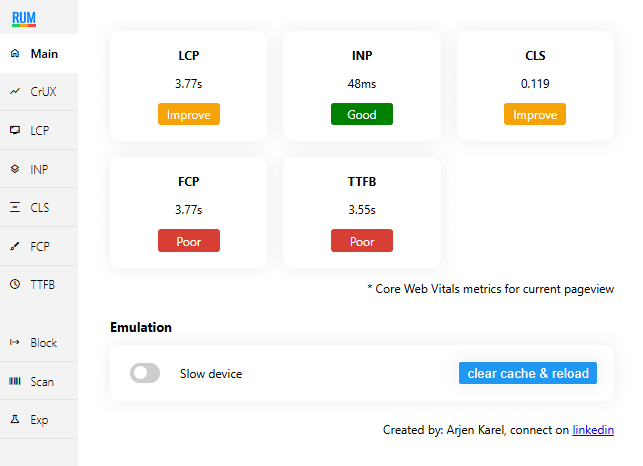Click the clear cache & reload button
This screenshot has height=466, width=643.
tap(528, 373)
